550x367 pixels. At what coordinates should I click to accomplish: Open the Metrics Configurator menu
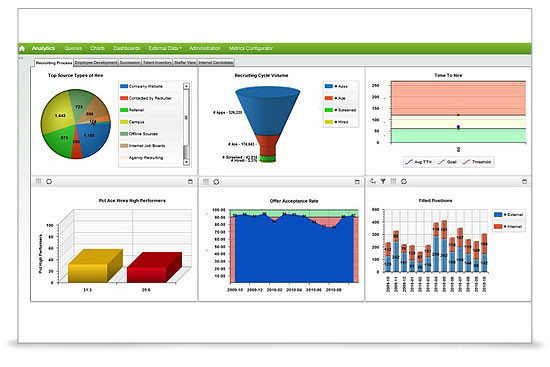click(251, 48)
